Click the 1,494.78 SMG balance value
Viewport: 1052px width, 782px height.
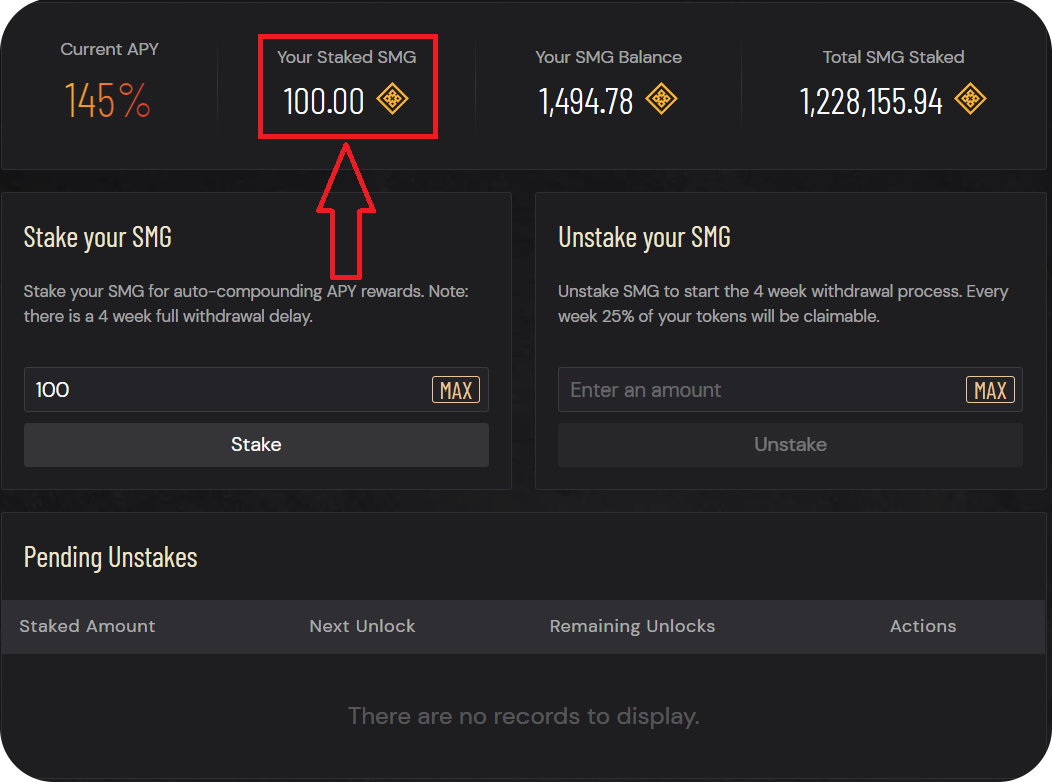pyautogui.click(x=586, y=102)
